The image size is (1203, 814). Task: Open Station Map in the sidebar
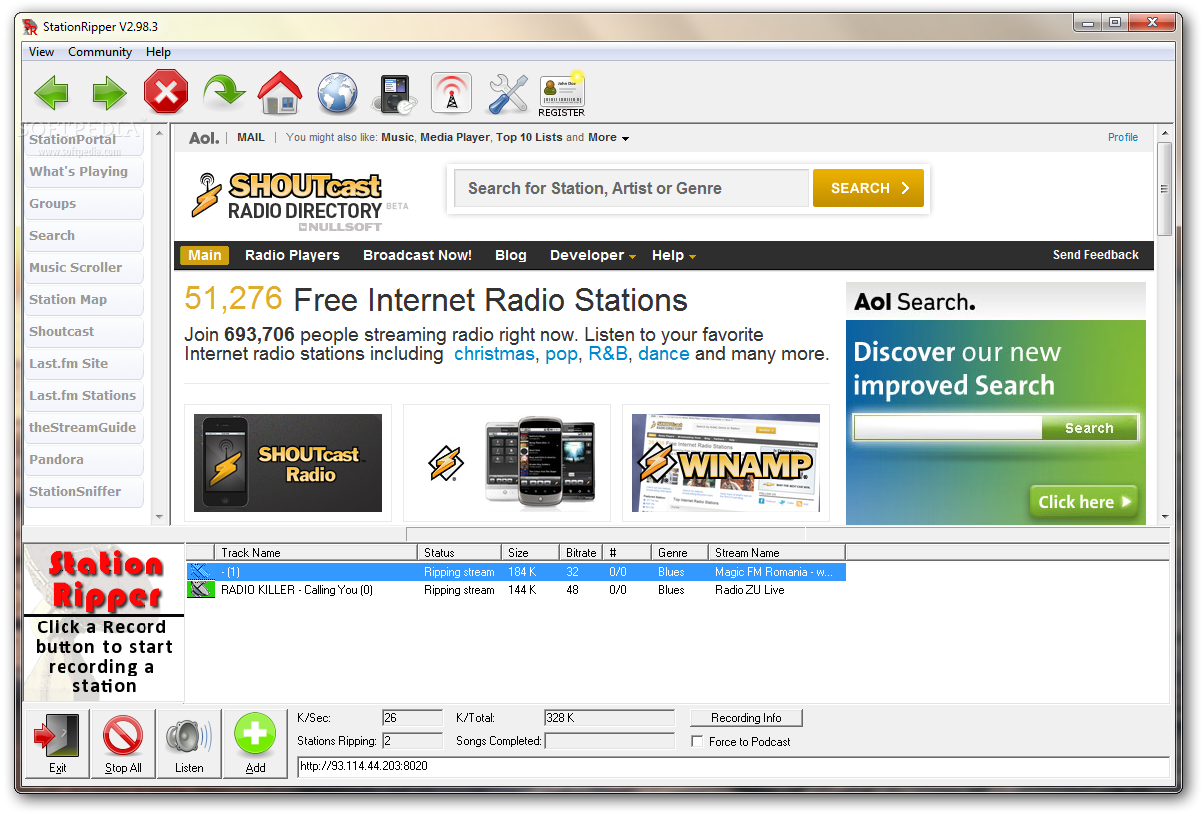tap(83, 300)
